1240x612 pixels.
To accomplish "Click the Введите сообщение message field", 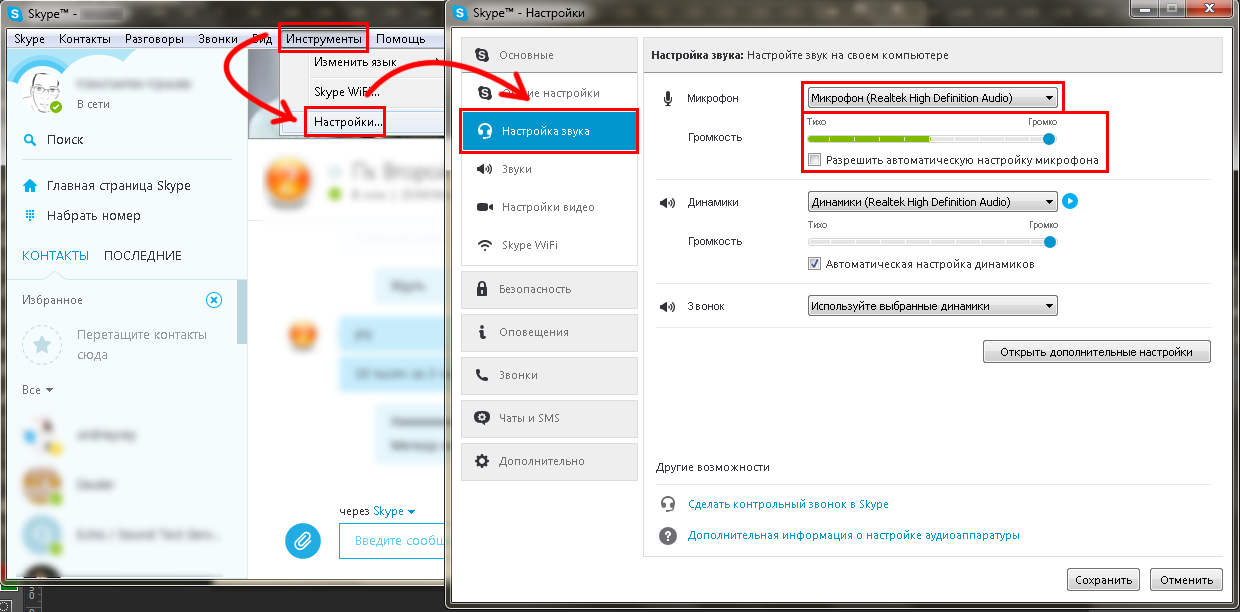I will [392, 541].
